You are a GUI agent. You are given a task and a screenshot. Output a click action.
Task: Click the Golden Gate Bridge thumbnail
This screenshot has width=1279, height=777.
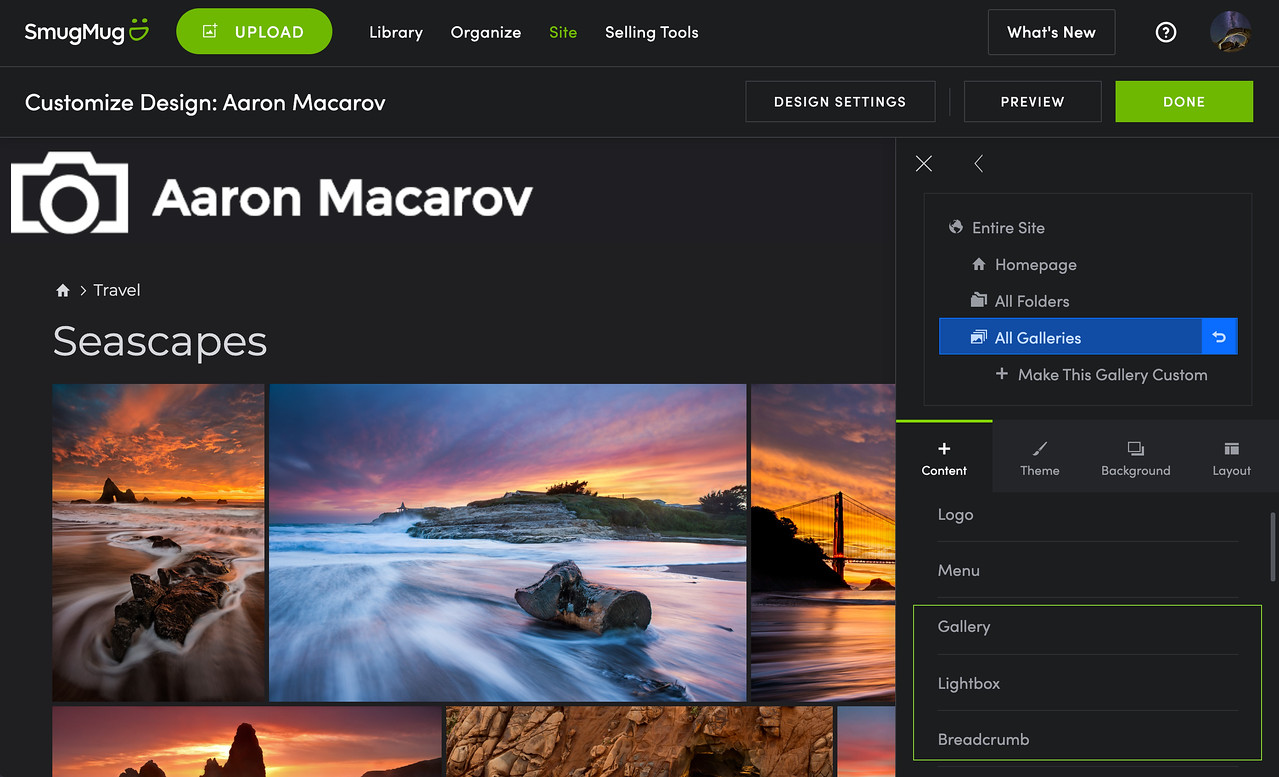[822, 542]
